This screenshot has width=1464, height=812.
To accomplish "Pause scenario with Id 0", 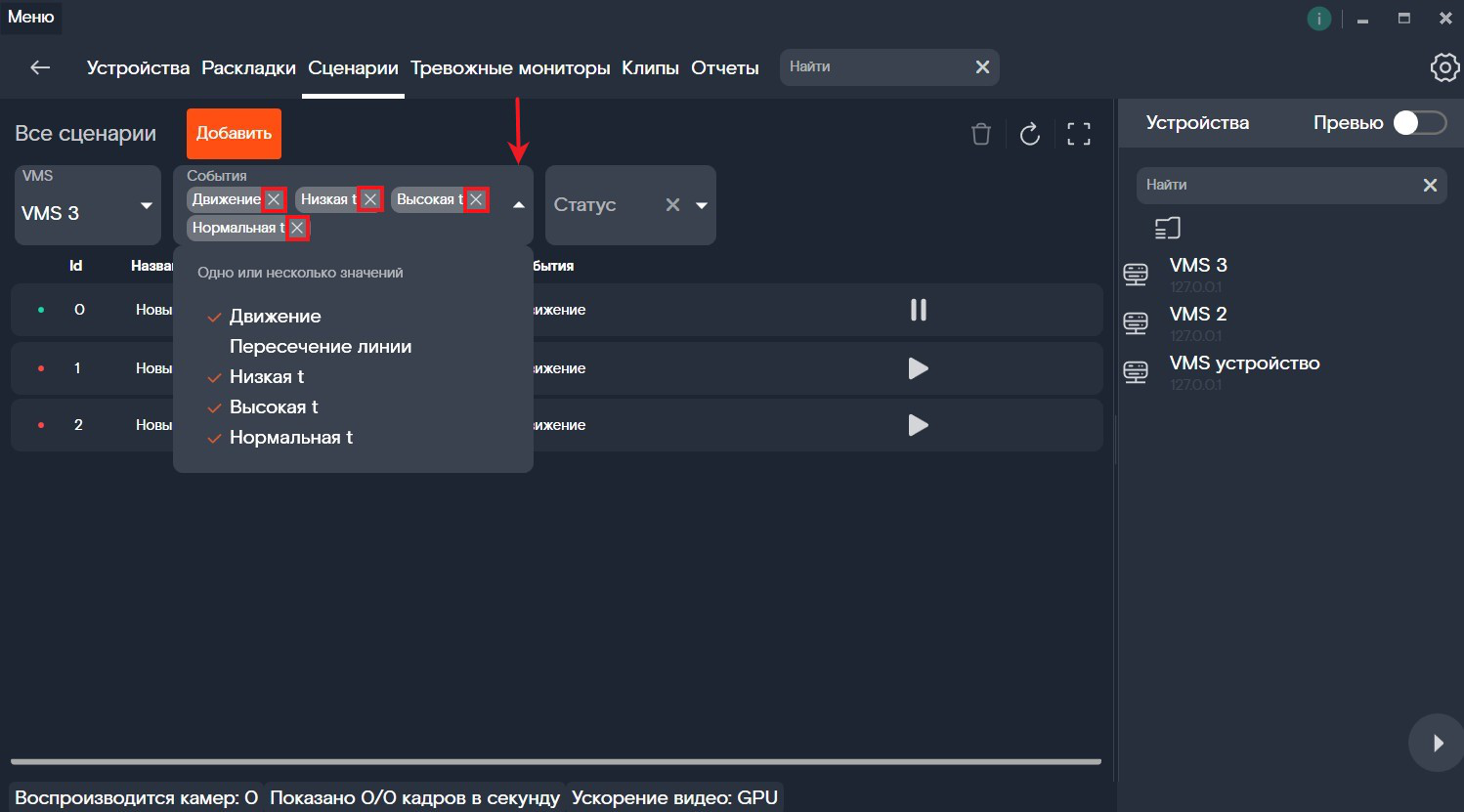I will pos(918,310).
